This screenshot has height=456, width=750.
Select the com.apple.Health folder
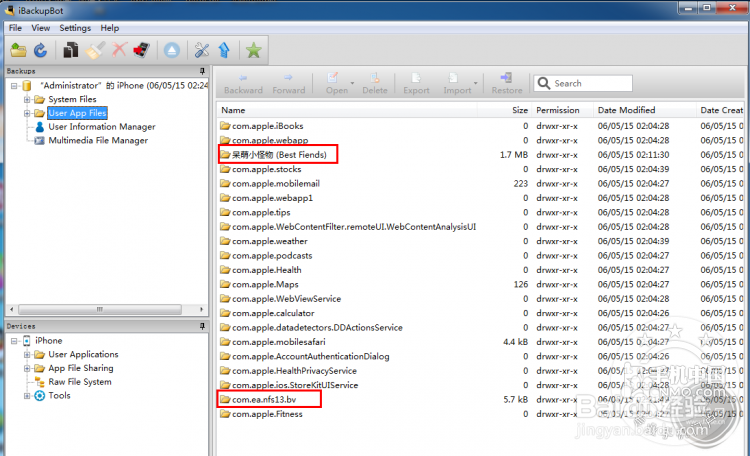tap(266, 270)
